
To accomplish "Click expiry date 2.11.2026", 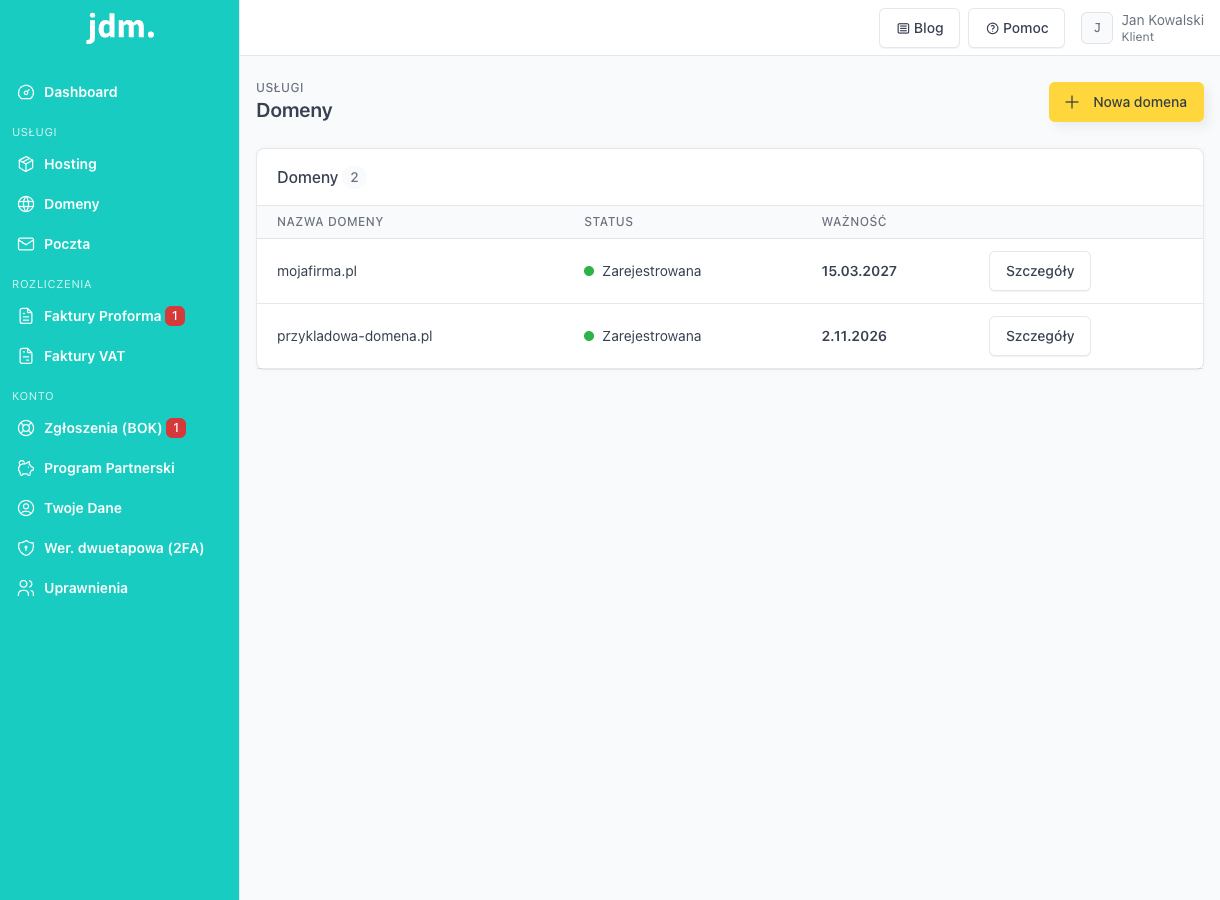I will [x=854, y=336].
